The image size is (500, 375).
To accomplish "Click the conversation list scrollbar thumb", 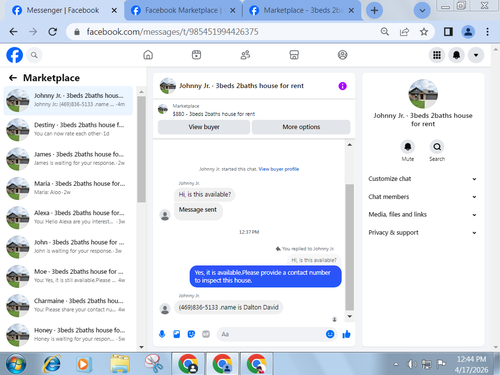I will coord(141,149).
